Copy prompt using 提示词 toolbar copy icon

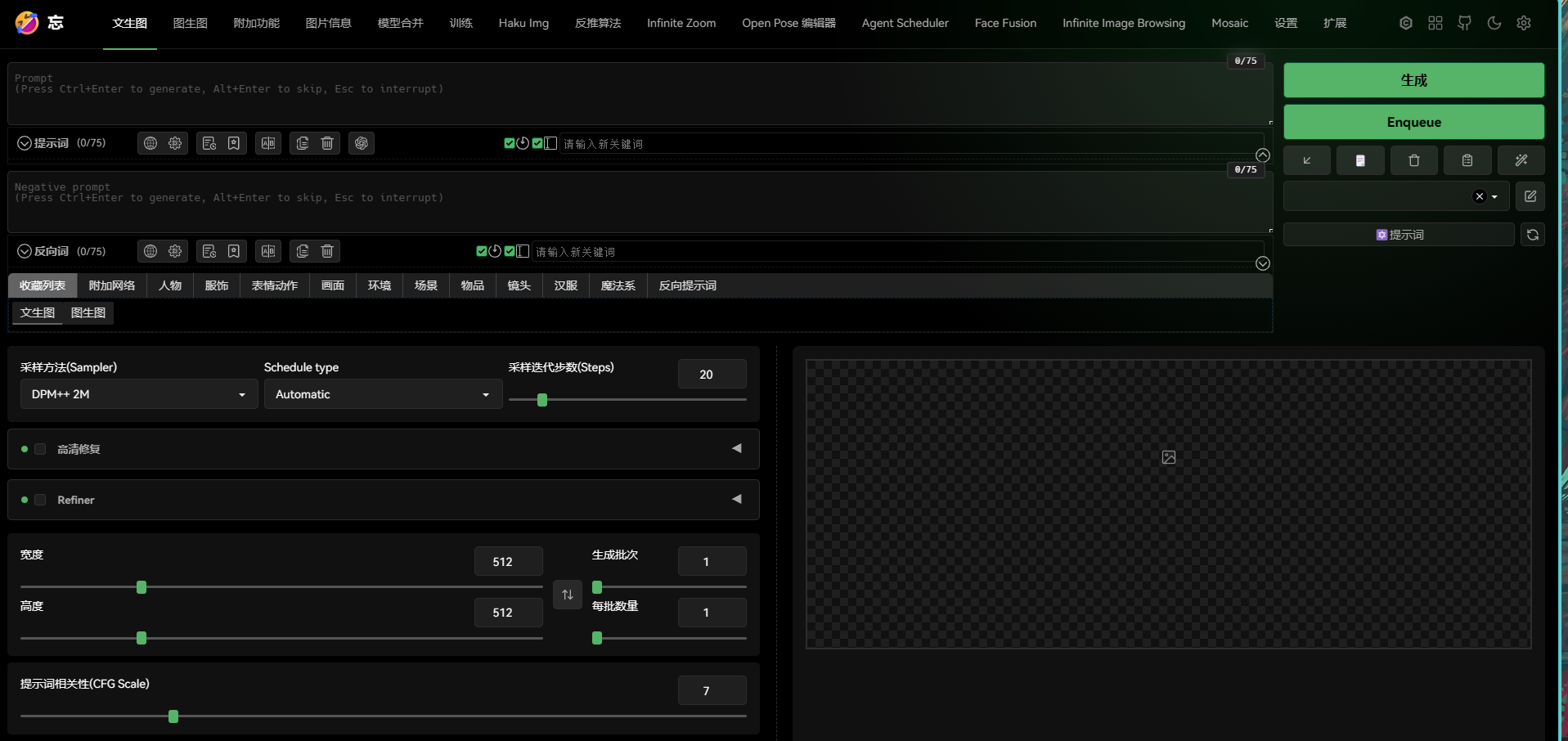303,143
